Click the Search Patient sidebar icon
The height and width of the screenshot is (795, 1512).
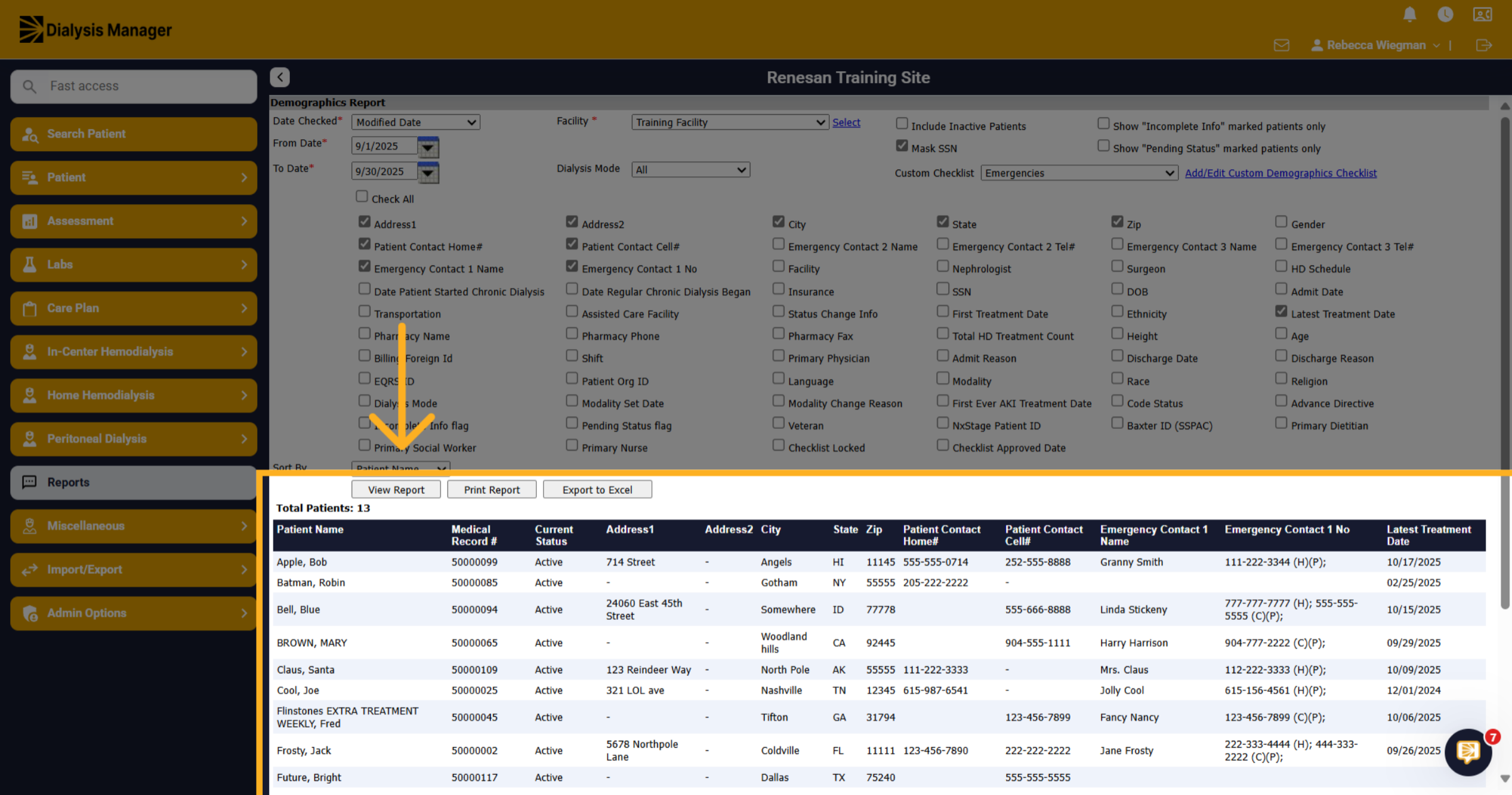click(30, 134)
